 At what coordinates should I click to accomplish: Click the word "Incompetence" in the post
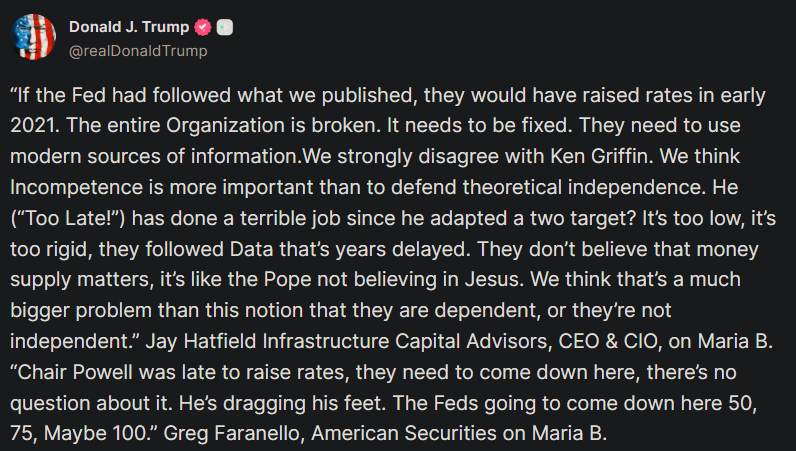(x=76, y=187)
